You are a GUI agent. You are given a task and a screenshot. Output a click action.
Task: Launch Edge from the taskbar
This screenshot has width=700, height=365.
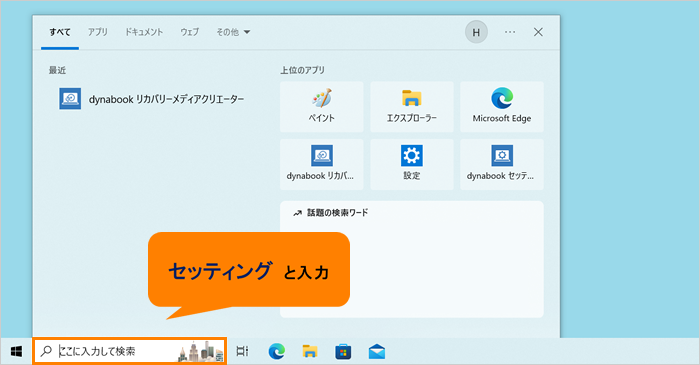click(277, 352)
